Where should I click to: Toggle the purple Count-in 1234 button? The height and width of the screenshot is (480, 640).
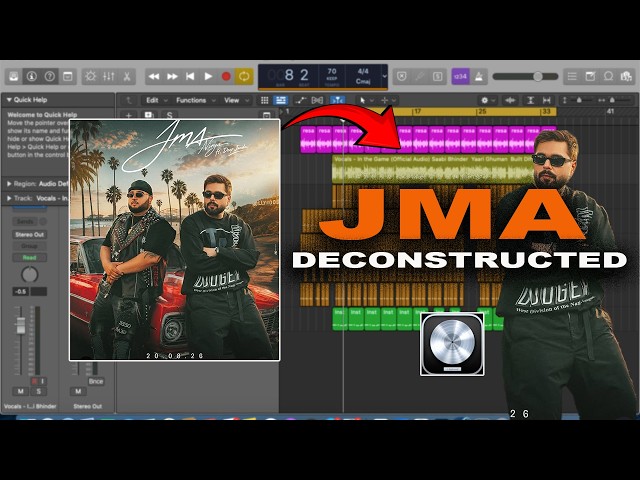[460, 76]
